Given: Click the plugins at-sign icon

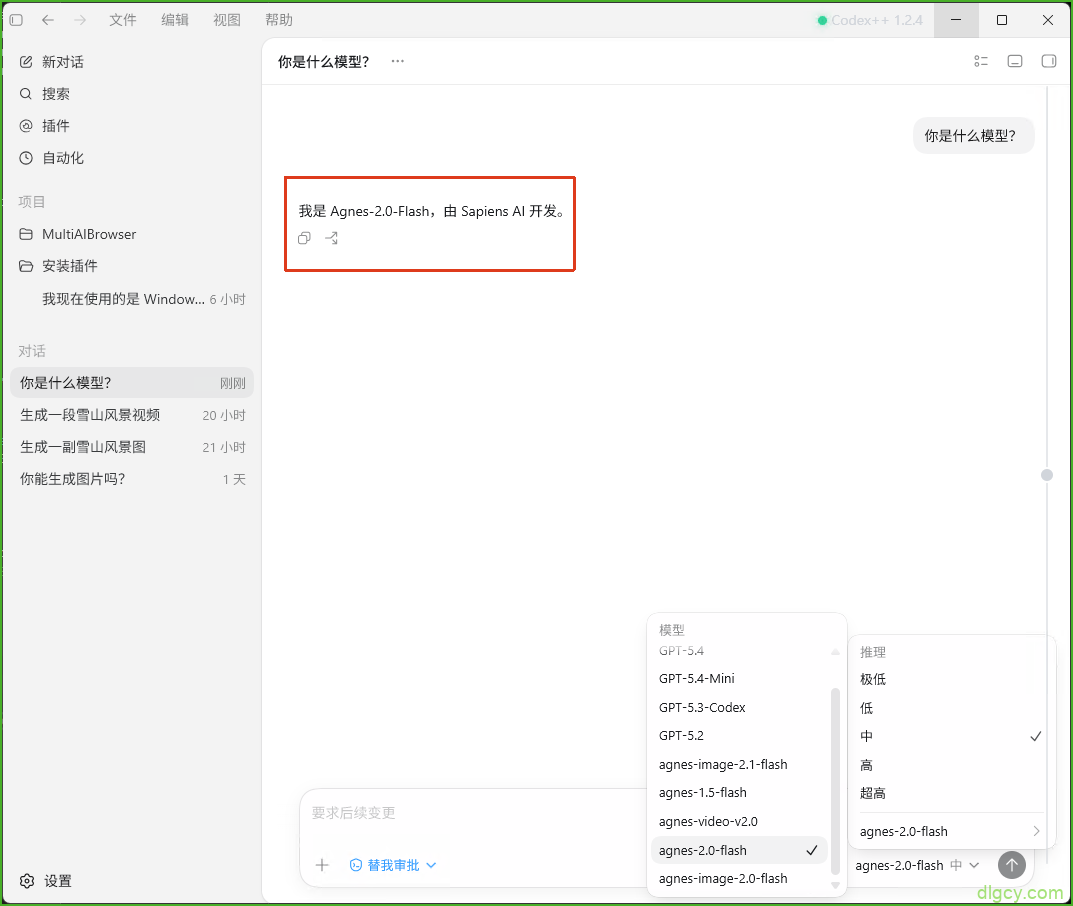Looking at the screenshot, I should (26, 126).
